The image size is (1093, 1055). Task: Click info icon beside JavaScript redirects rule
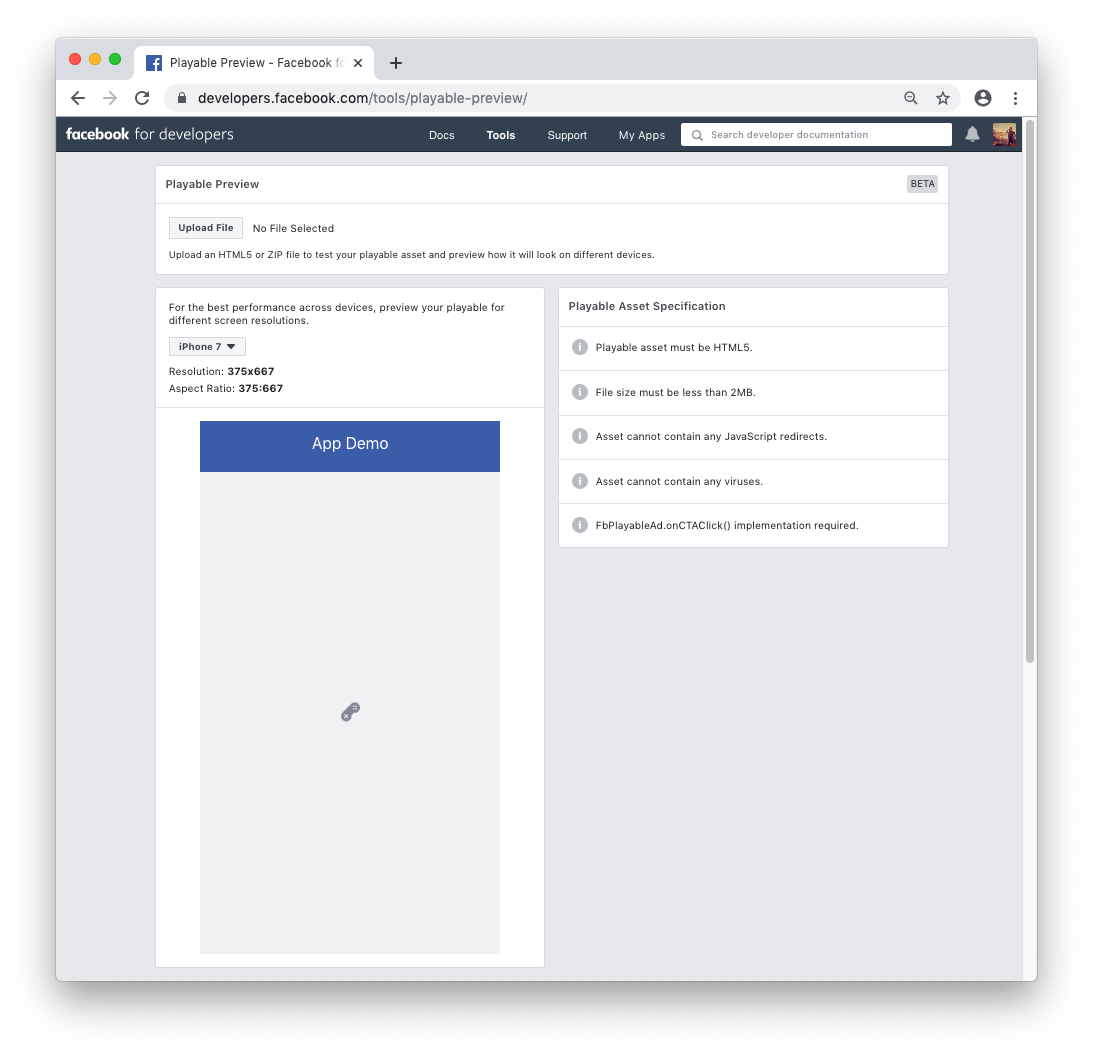579,437
